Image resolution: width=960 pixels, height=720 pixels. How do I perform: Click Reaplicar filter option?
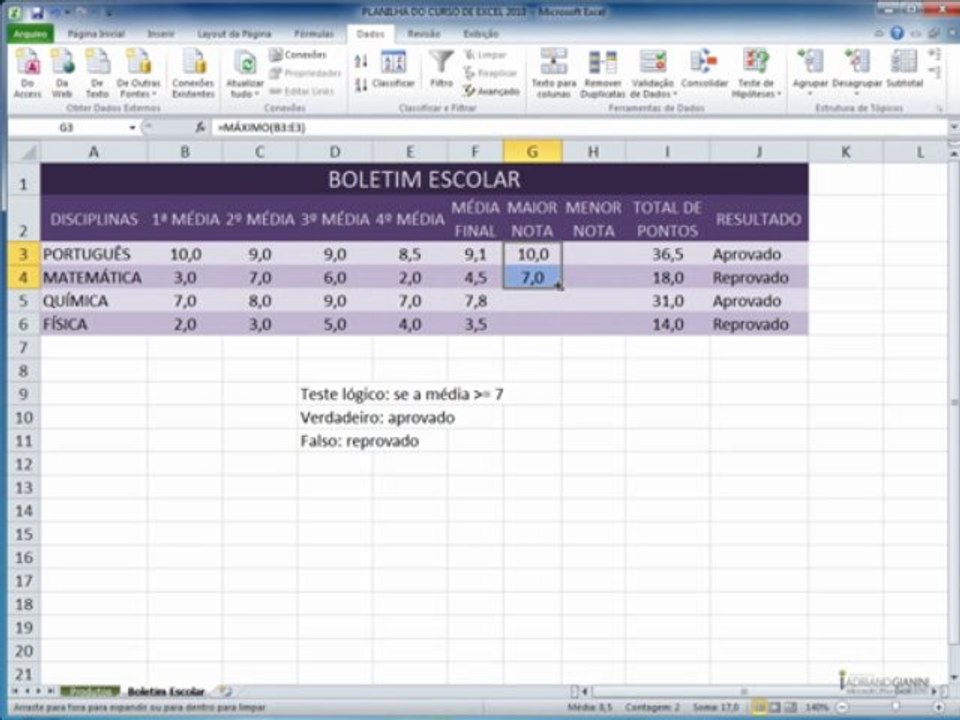click(489, 73)
